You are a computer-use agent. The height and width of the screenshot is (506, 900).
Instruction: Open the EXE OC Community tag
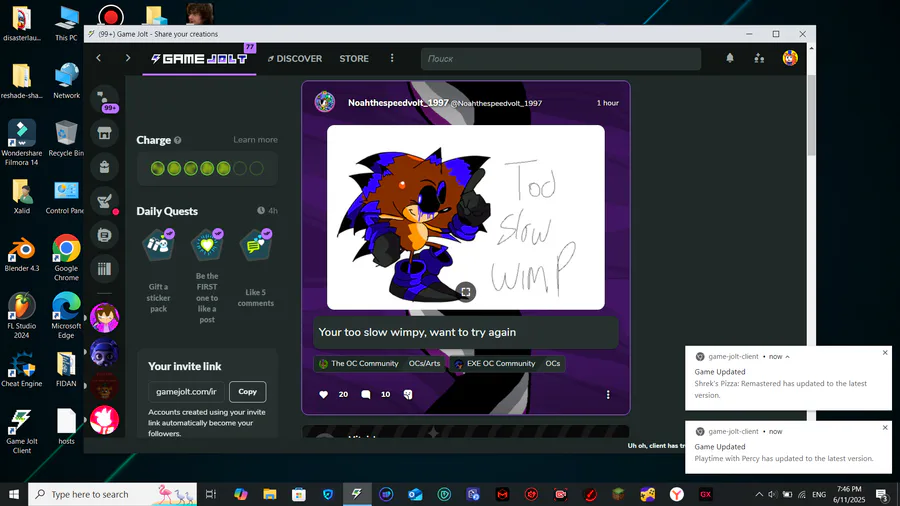[495, 363]
